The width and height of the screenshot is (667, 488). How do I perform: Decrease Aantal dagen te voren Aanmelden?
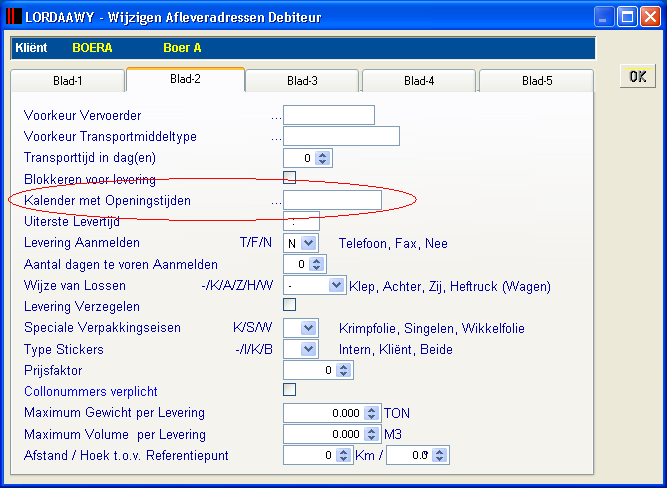[316, 268]
